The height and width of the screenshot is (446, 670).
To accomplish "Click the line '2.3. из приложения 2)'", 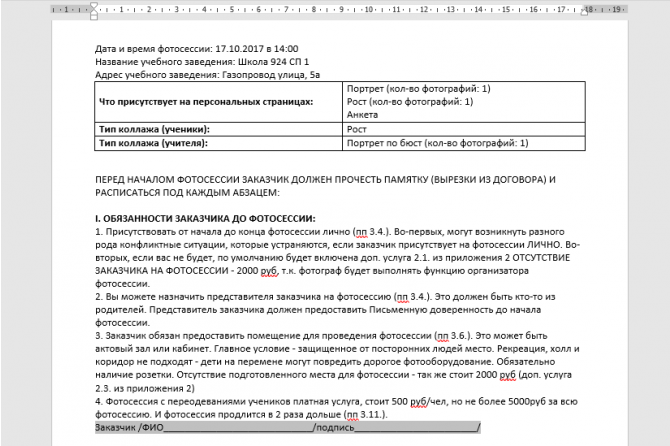I will click(x=144, y=388).
